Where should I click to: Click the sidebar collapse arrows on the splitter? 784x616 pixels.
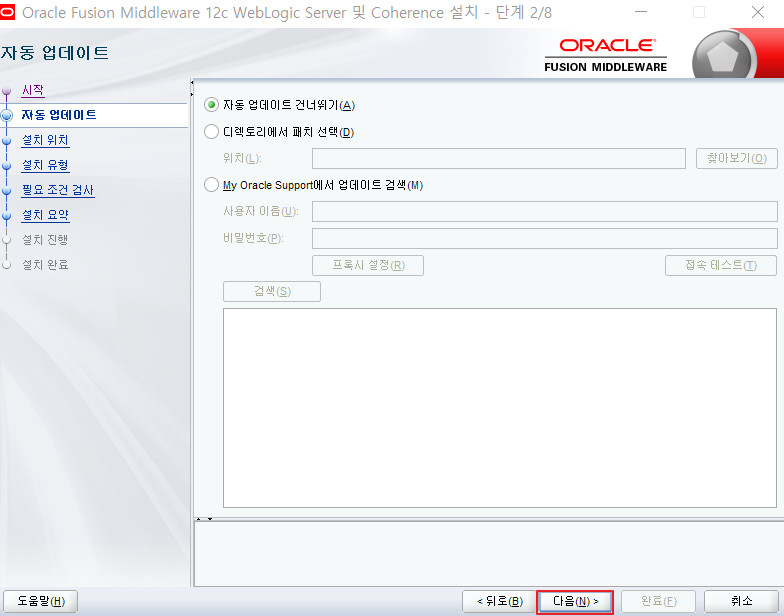tap(192, 88)
